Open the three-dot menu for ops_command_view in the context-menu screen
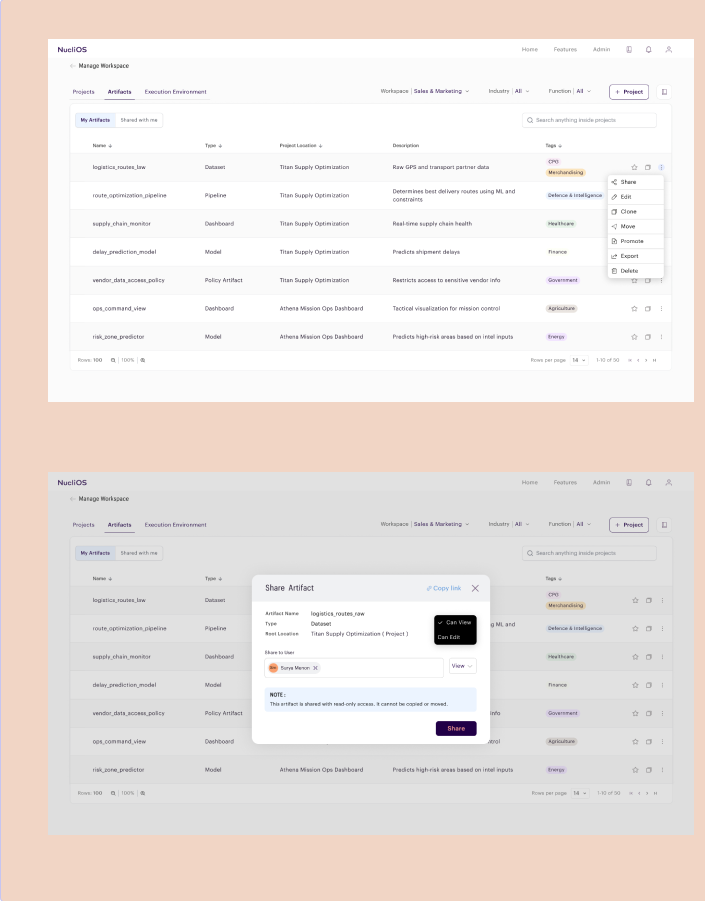 (661, 309)
